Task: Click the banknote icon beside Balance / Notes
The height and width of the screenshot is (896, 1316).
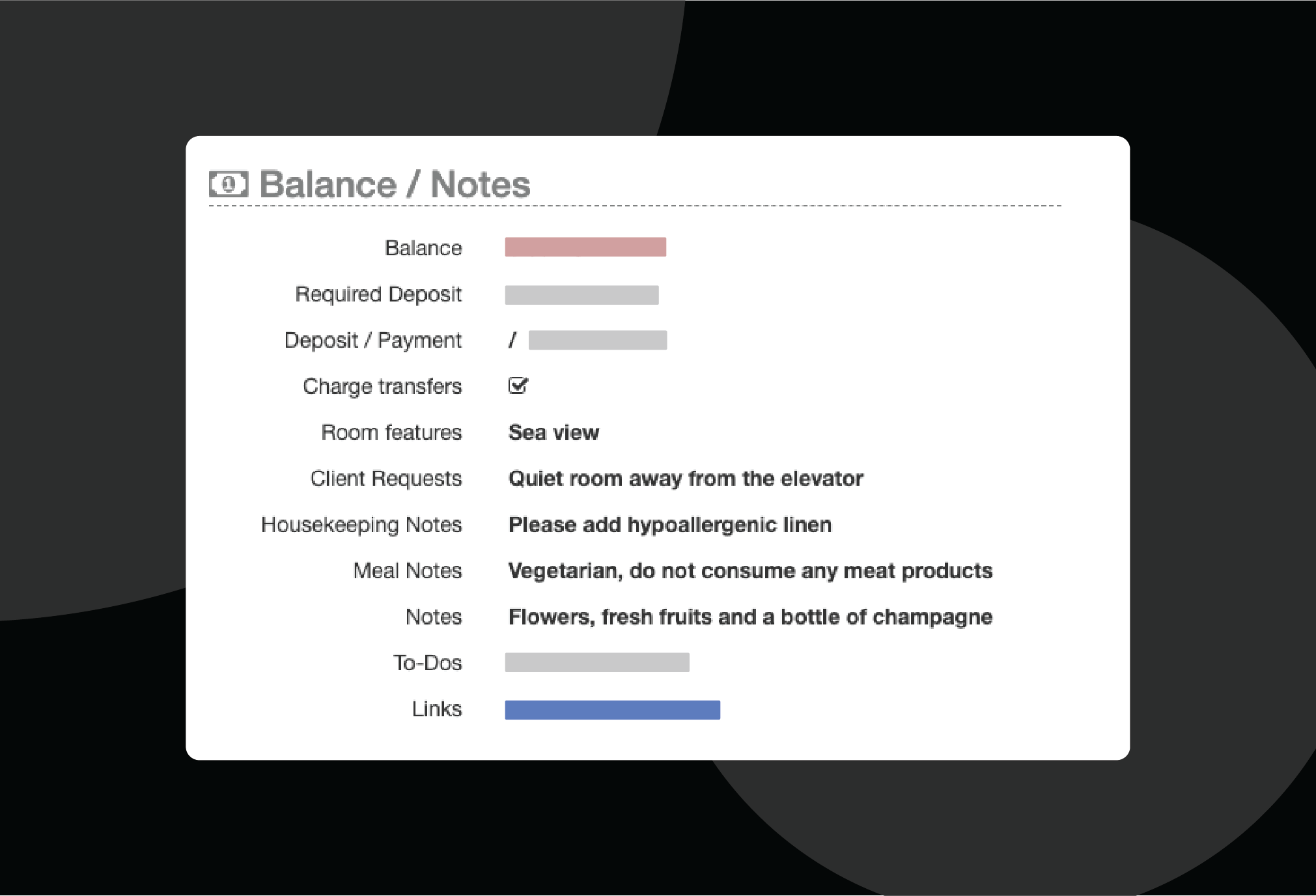Action: click(x=228, y=184)
